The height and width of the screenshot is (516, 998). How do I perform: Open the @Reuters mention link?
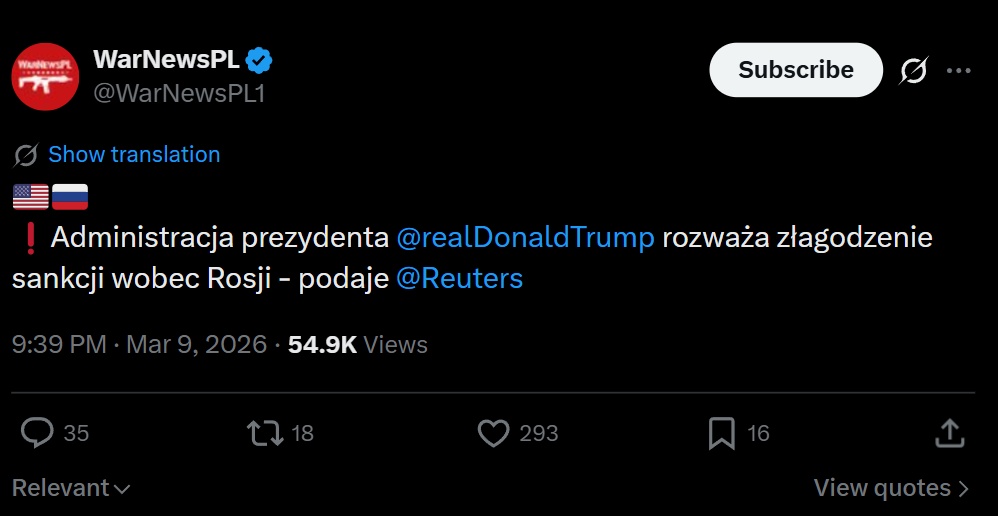point(459,278)
